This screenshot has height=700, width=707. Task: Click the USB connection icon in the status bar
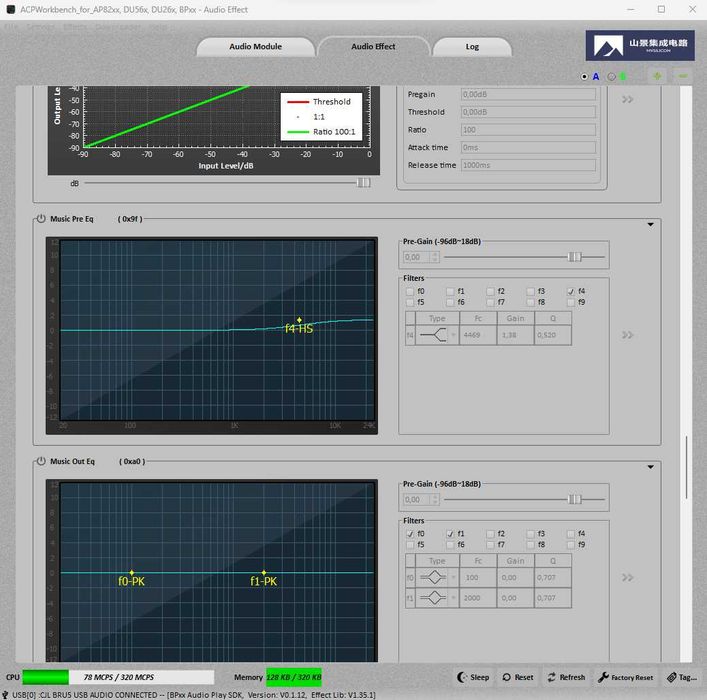coord(5,695)
